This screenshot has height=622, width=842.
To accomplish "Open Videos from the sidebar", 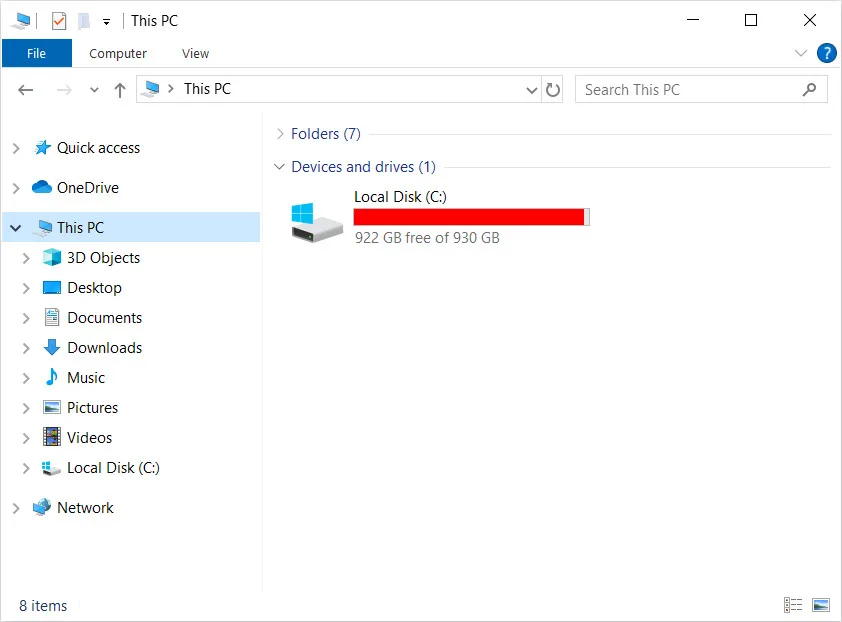I will click(x=90, y=438).
